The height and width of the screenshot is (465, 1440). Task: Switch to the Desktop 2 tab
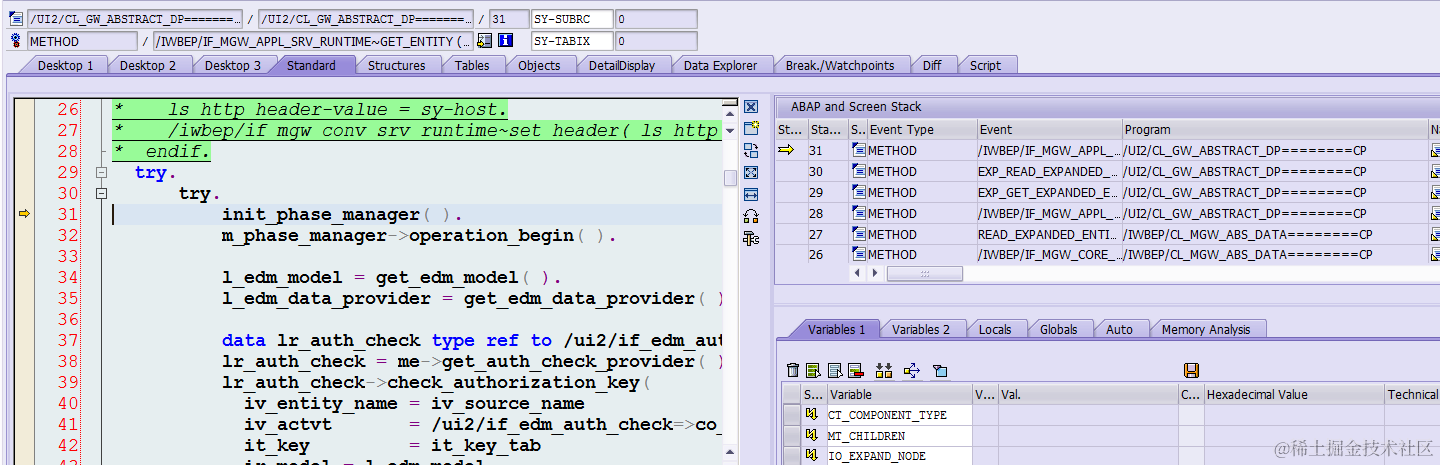pos(148,65)
